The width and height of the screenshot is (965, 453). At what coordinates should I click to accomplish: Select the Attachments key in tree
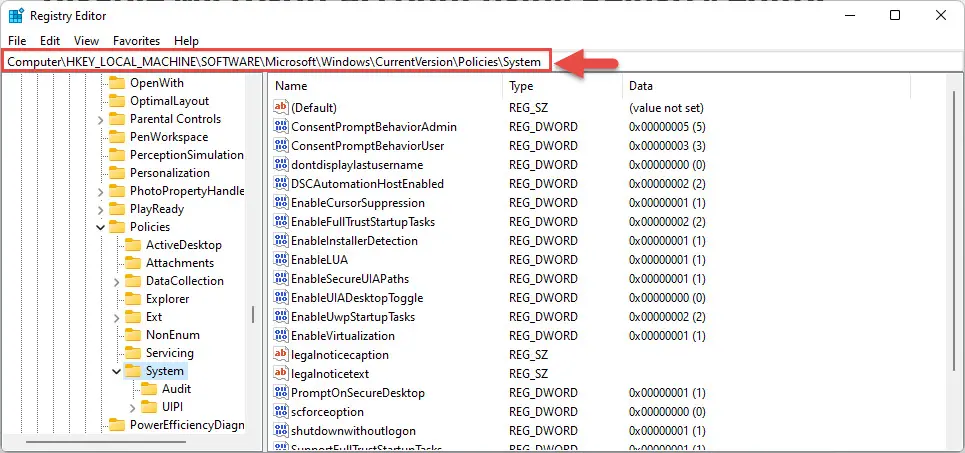[x=180, y=263]
